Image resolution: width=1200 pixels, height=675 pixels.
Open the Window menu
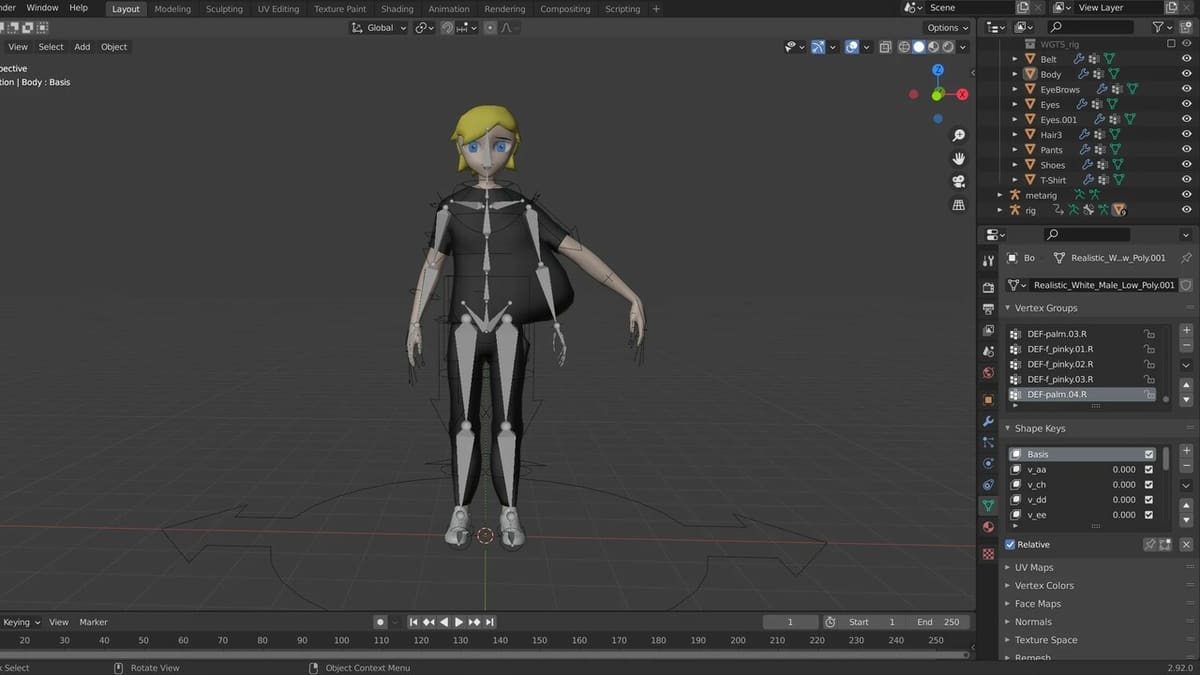click(x=42, y=8)
